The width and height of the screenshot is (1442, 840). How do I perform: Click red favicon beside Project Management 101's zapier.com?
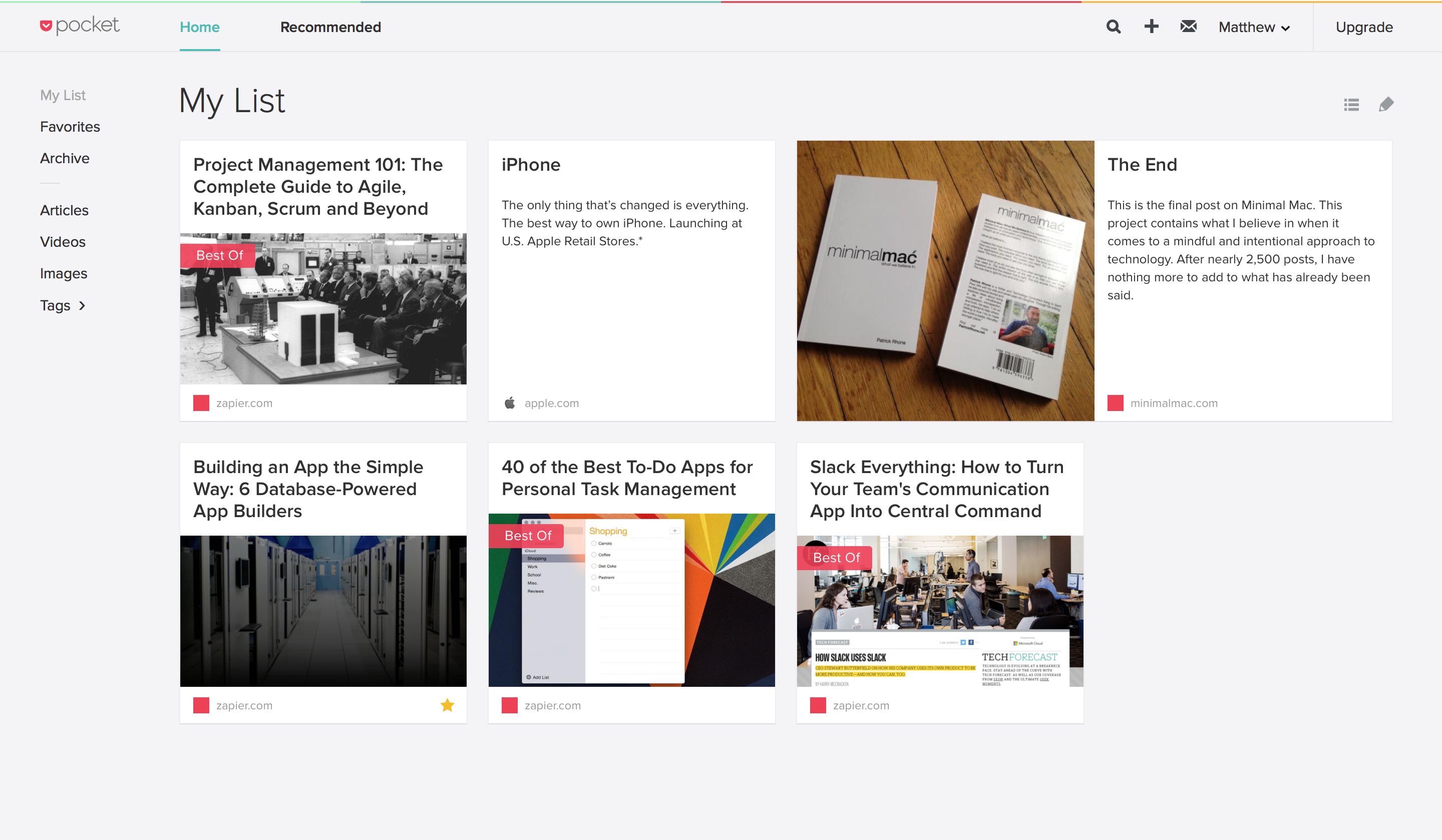[201, 403]
